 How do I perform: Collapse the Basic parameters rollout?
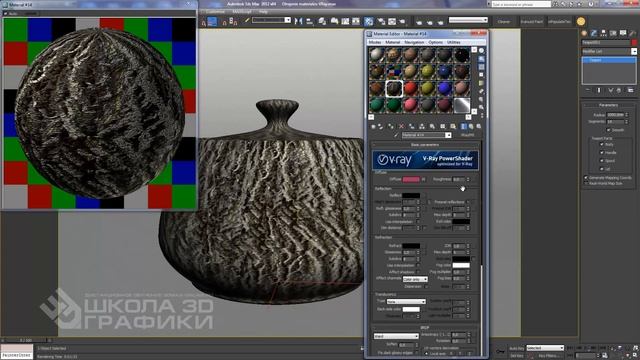click(425, 145)
